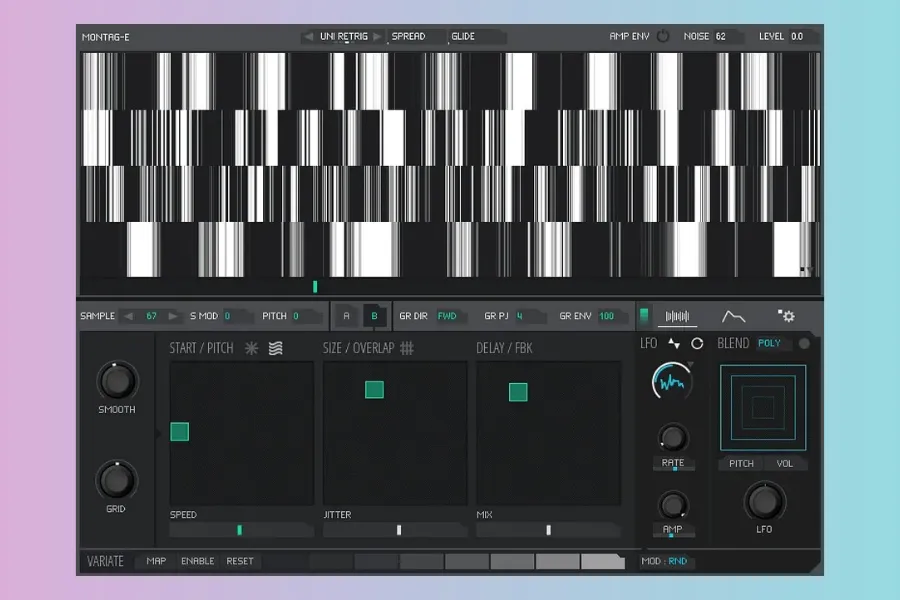Open the GR DIR FWD dropdown
The width and height of the screenshot is (900, 600).
click(x=447, y=316)
